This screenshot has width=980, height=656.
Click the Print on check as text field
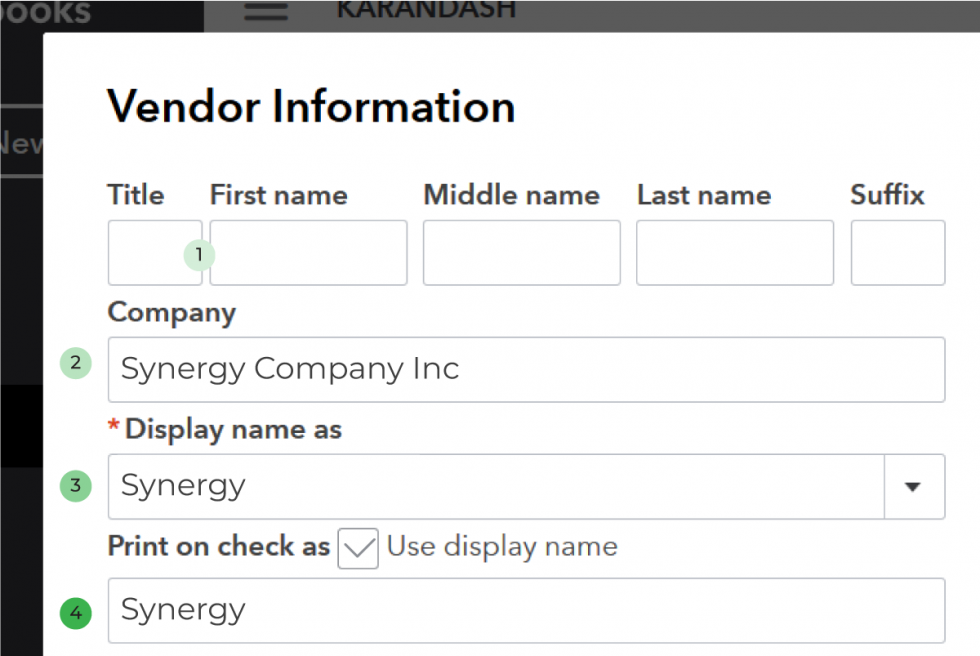526,610
